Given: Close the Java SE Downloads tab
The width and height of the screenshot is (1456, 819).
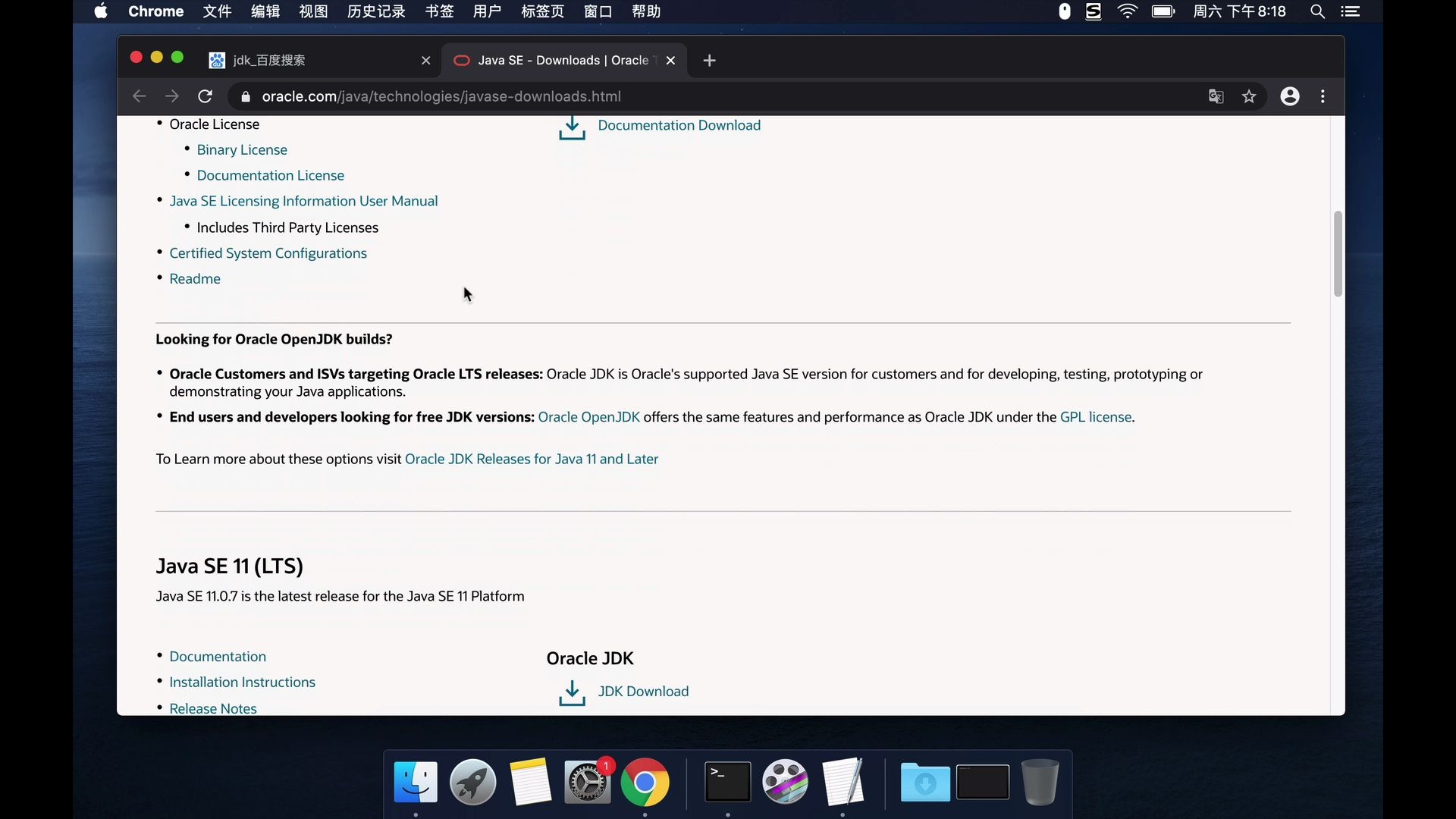Looking at the screenshot, I should 670,61.
